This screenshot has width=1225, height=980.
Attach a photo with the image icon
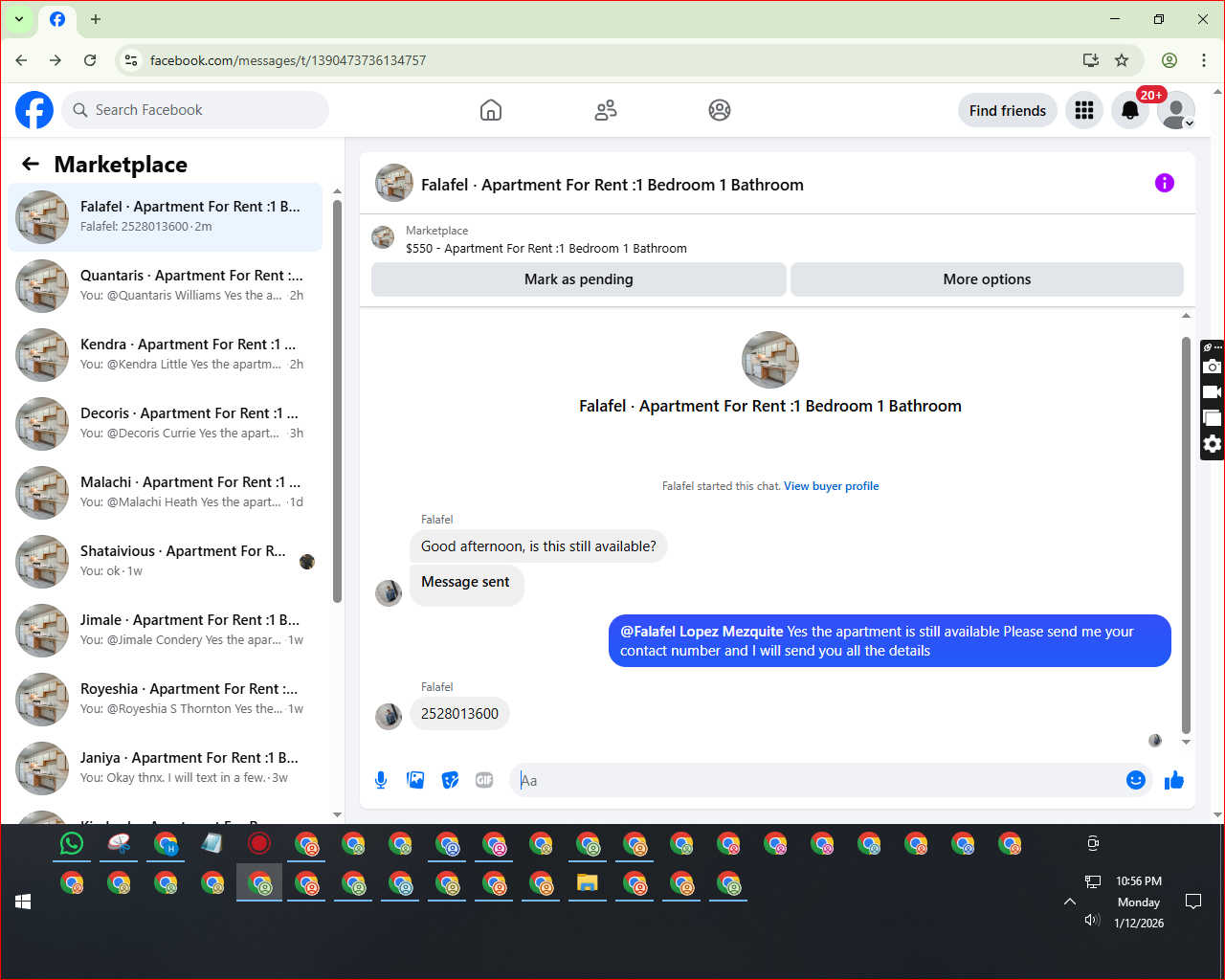pyautogui.click(x=415, y=780)
